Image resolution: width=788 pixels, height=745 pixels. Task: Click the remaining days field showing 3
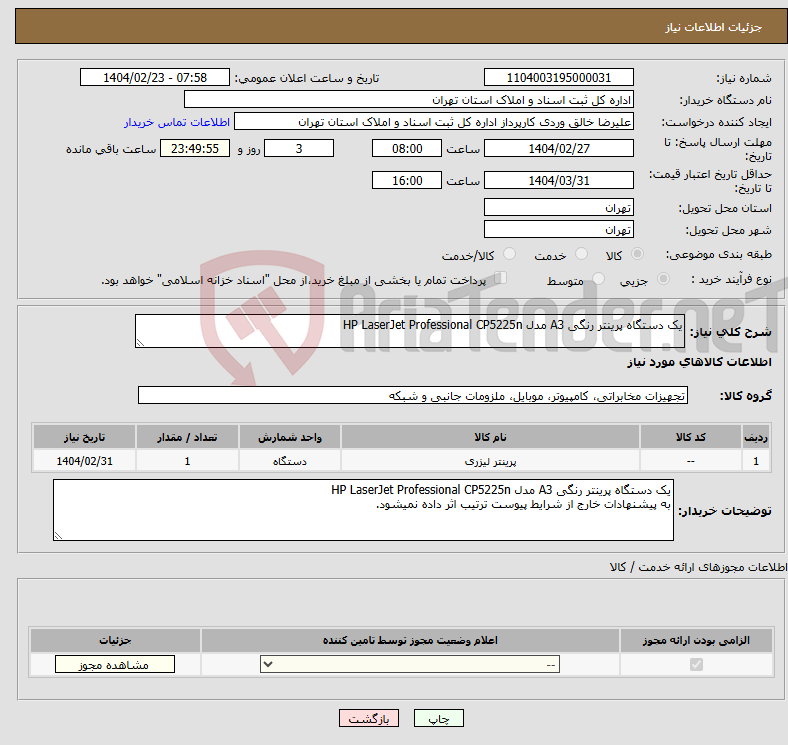pyautogui.click(x=299, y=149)
